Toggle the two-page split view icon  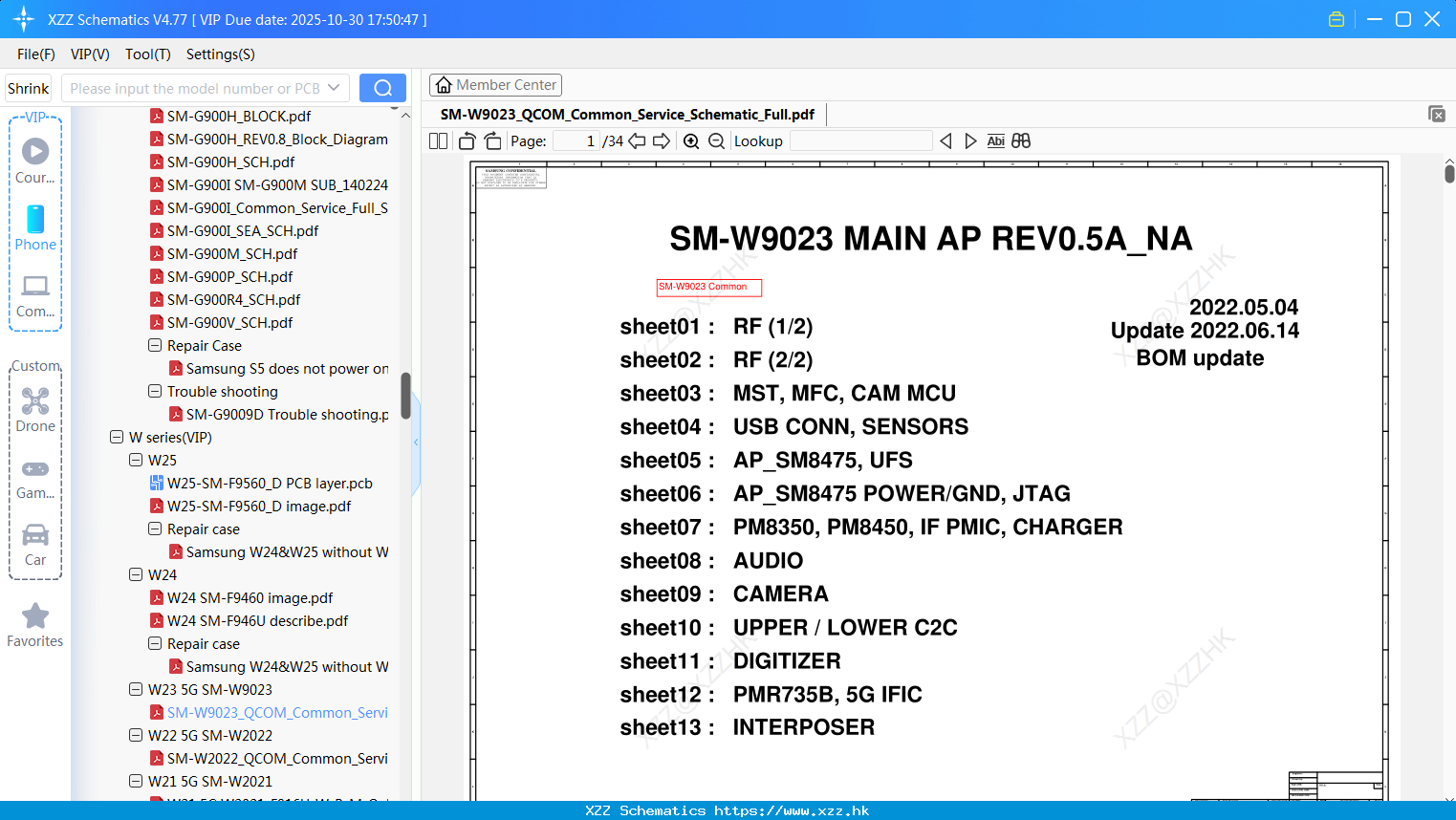point(439,141)
